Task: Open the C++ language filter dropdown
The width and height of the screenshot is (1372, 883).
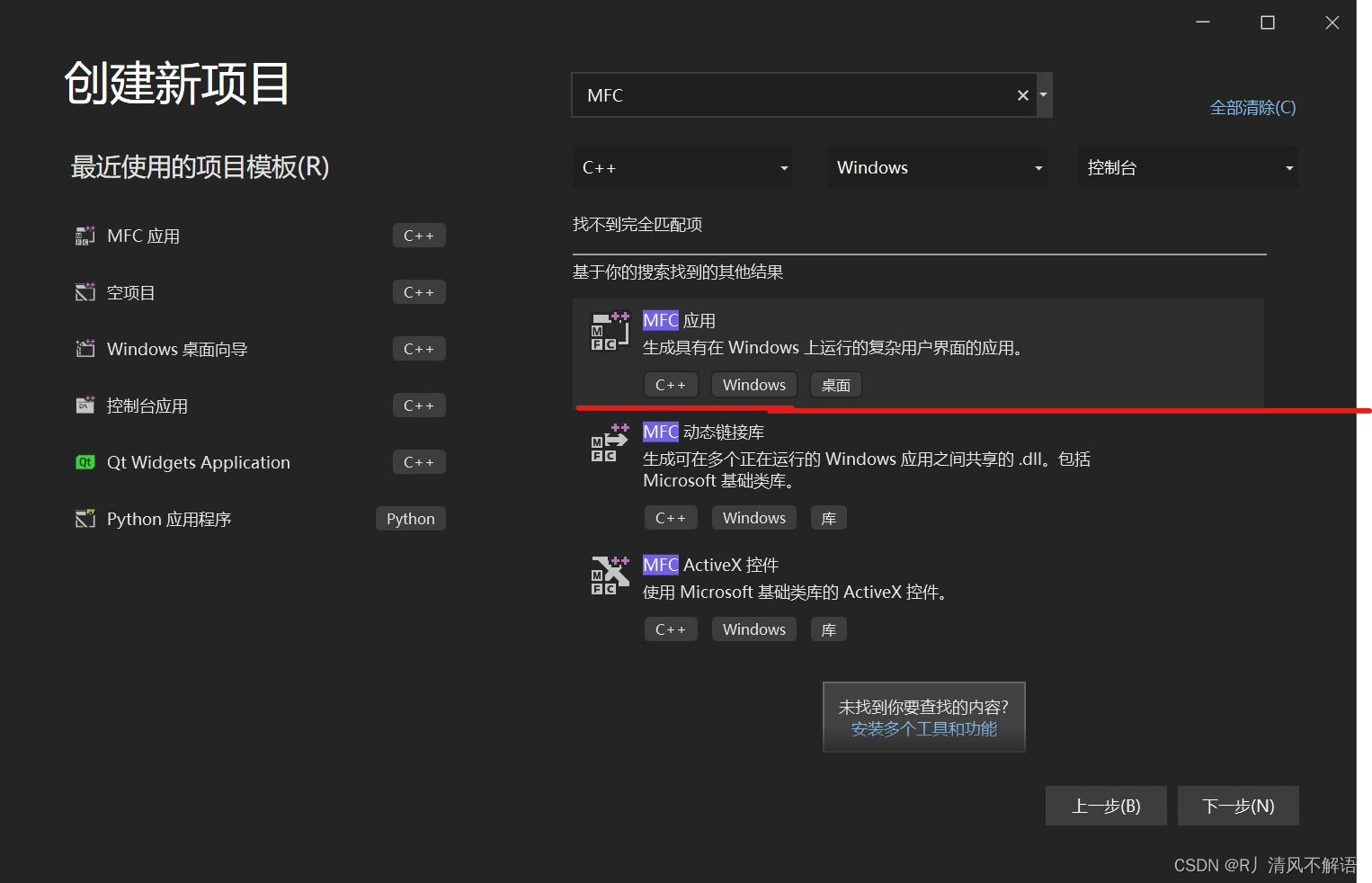Action: tap(682, 167)
